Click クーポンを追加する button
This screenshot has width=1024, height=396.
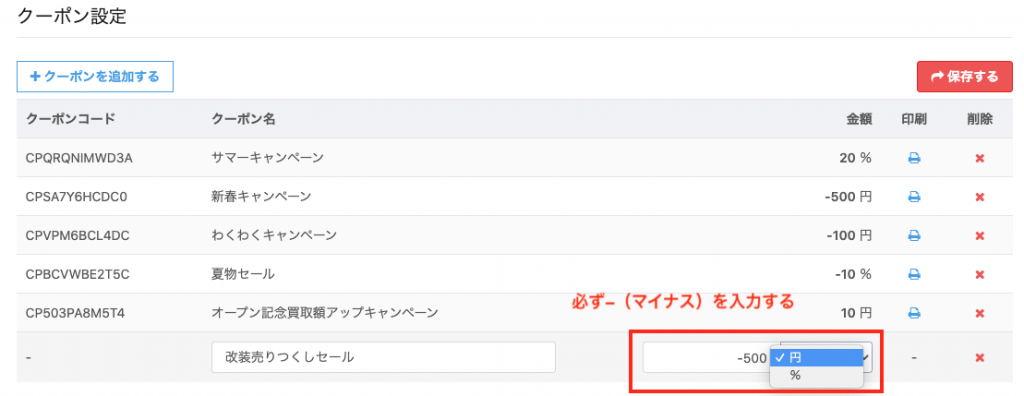click(95, 76)
